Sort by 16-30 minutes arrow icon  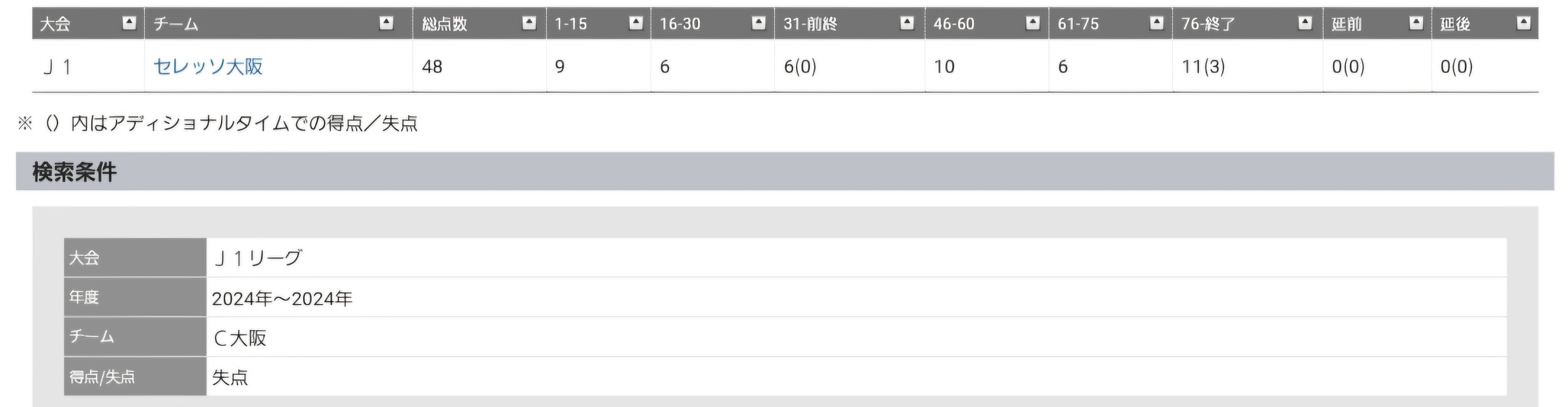pyautogui.click(x=759, y=23)
